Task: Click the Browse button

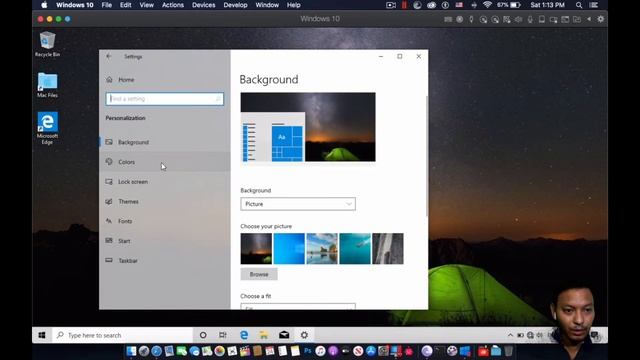Action: pyautogui.click(x=259, y=274)
